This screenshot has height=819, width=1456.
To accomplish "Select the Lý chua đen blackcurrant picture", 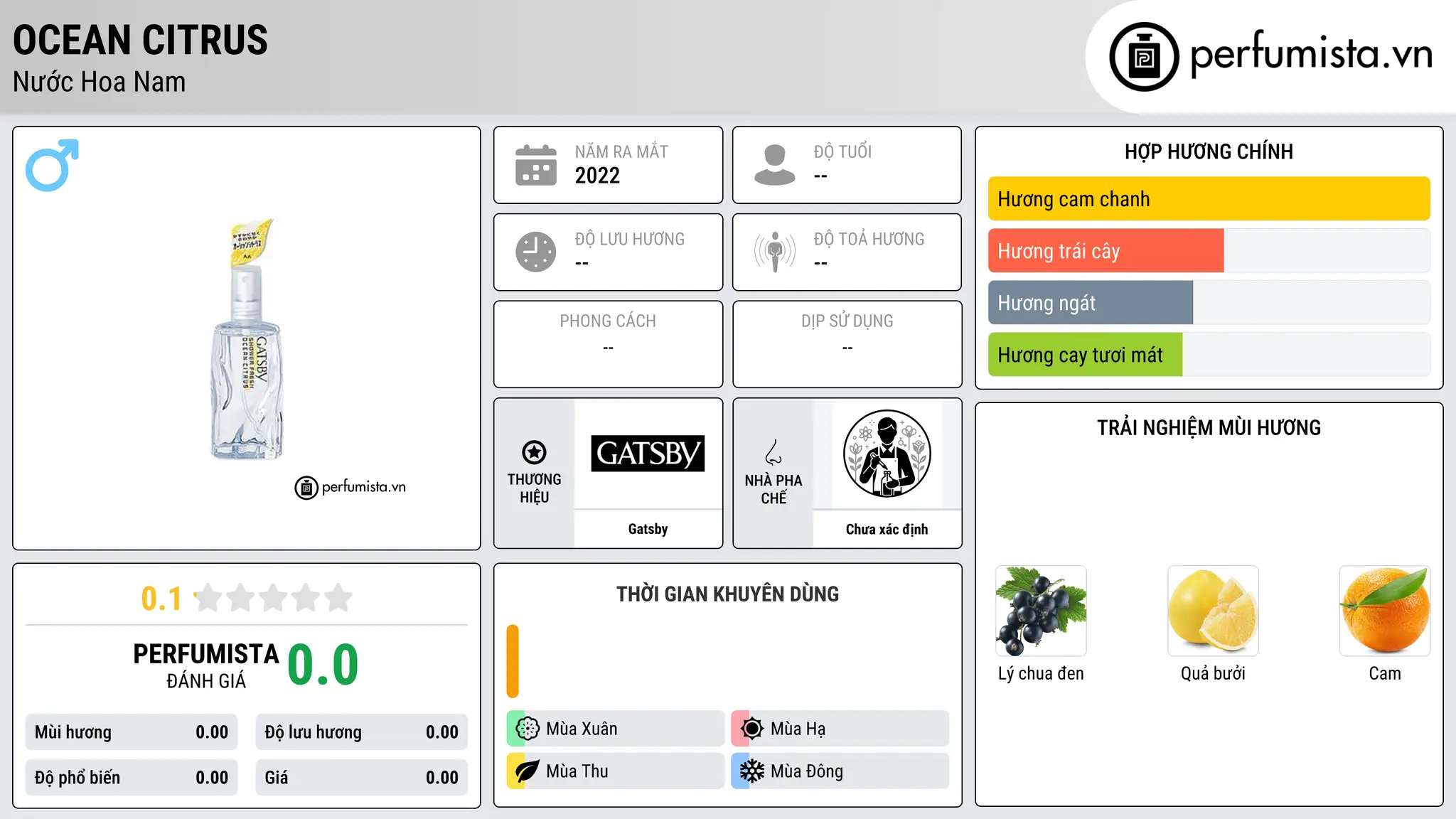I will [x=1041, y=611].
